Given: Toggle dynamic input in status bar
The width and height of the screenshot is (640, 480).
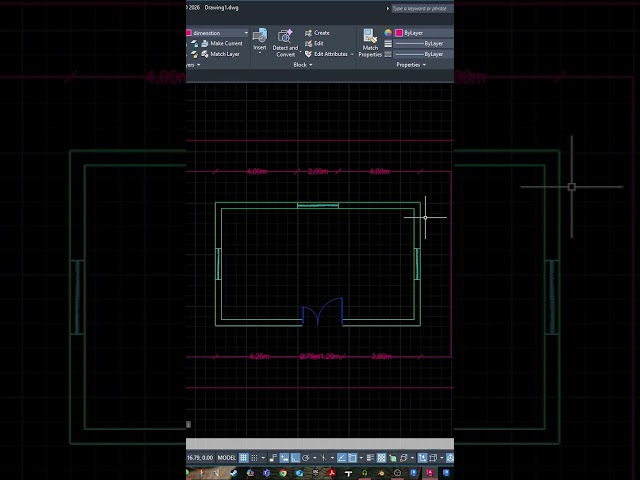Looking at the screenshot, I should point(284,458).
